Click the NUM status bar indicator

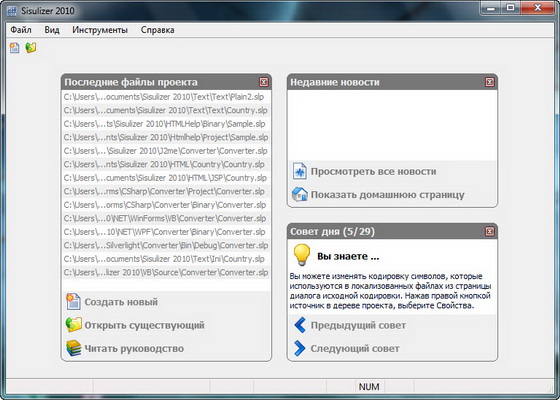tap(369, 387)
